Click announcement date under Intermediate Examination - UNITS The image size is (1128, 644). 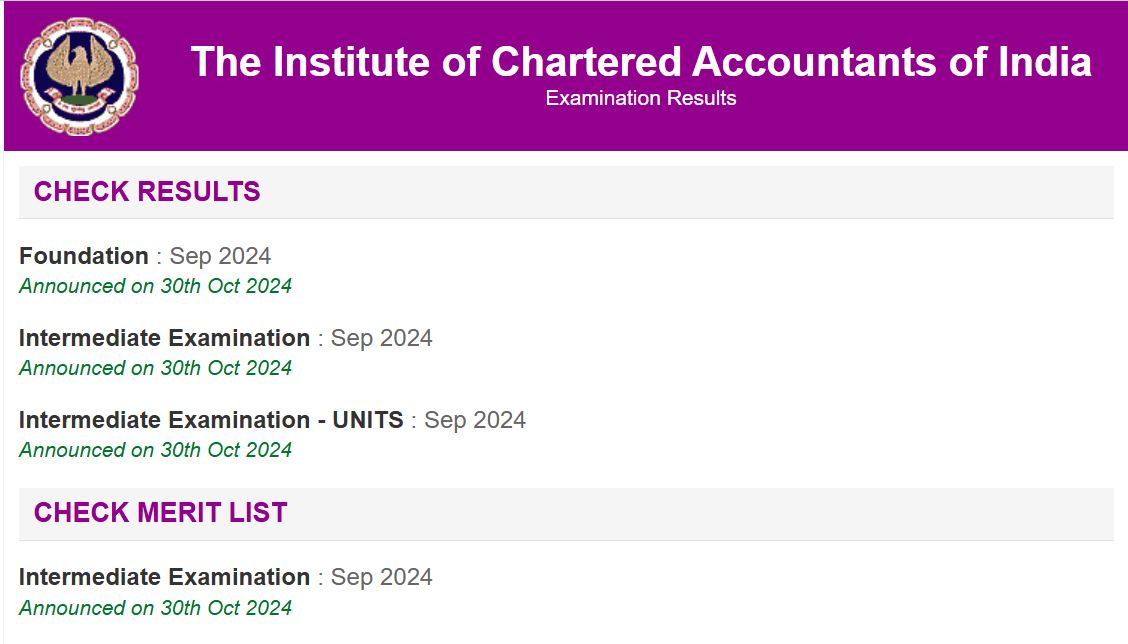(155, 450)
